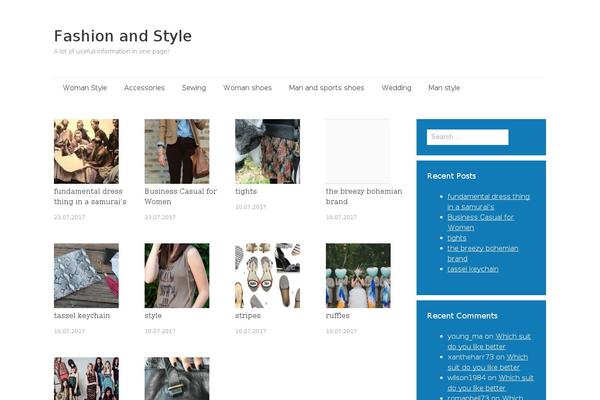Open Recent Posts link fundamental dress thing
The height and width of the screenshot is (400, 600).
(x=488, y=202)
